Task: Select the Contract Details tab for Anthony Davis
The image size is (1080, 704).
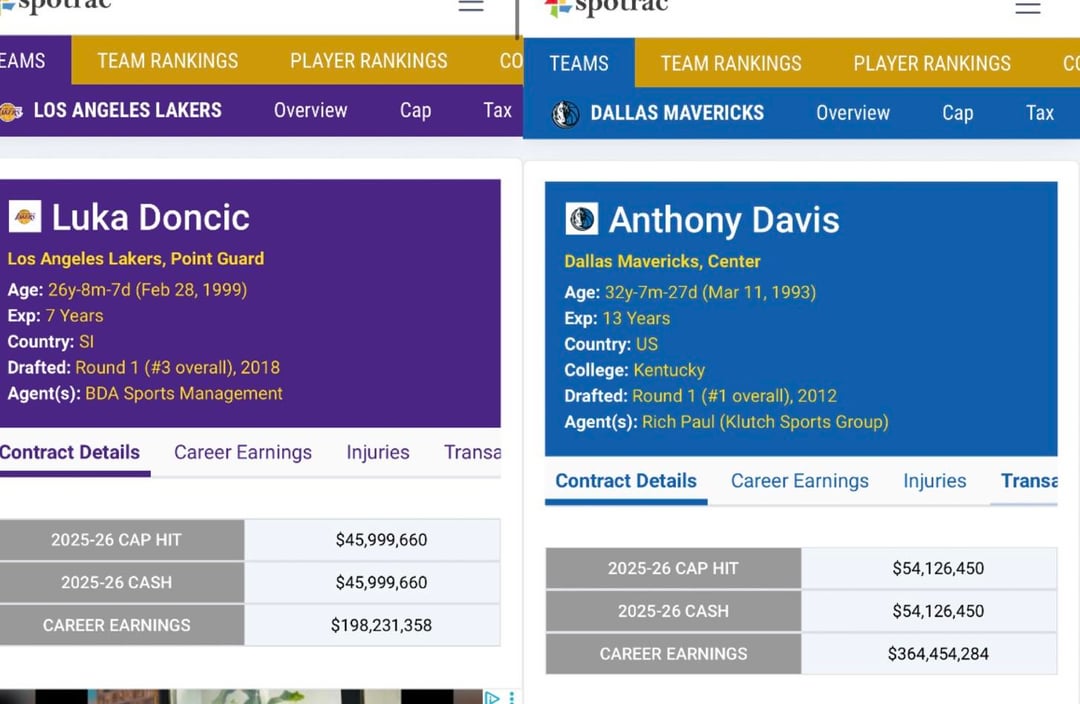Action: (x=625, y=481)
